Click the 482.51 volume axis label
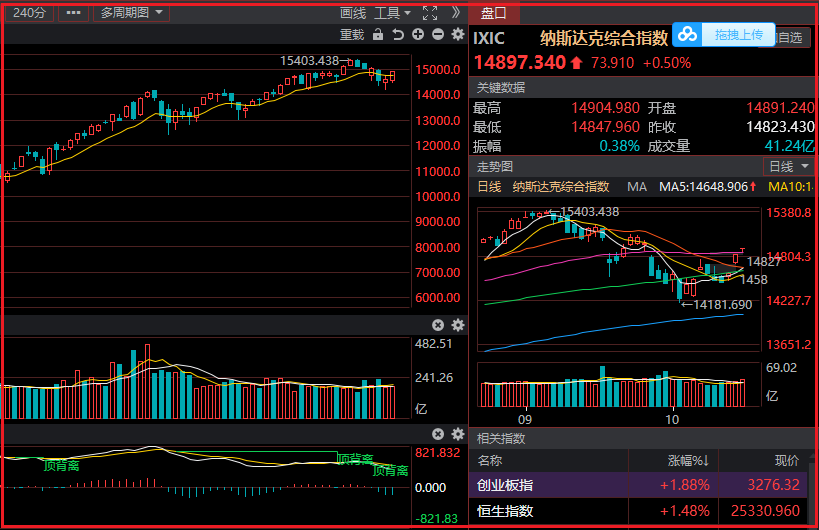Image resolution: width=819 pixels, height=530 pixels. [x=433, y=344]
